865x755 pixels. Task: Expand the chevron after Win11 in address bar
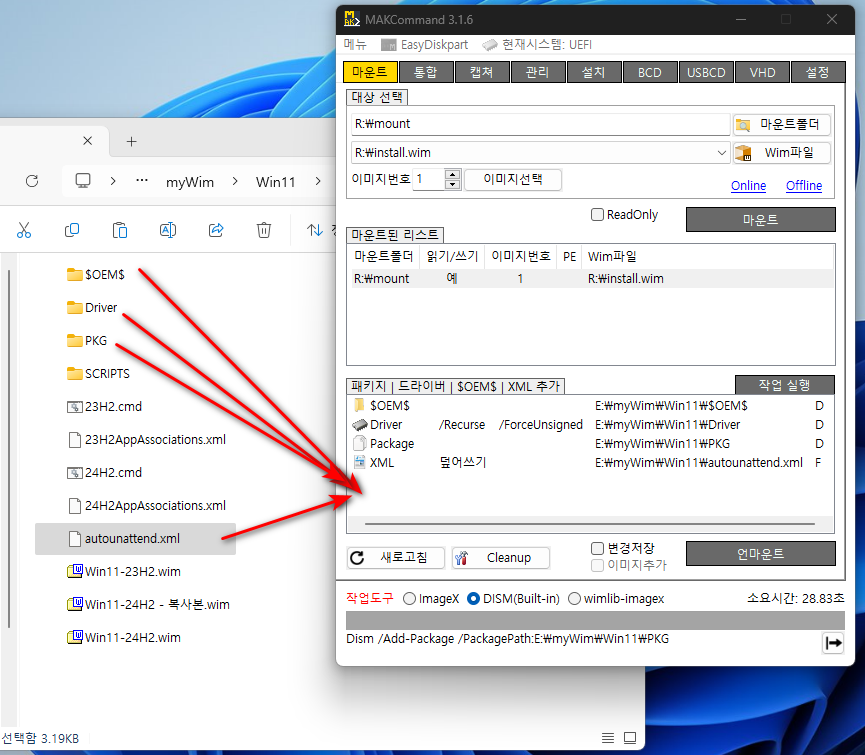318,181
